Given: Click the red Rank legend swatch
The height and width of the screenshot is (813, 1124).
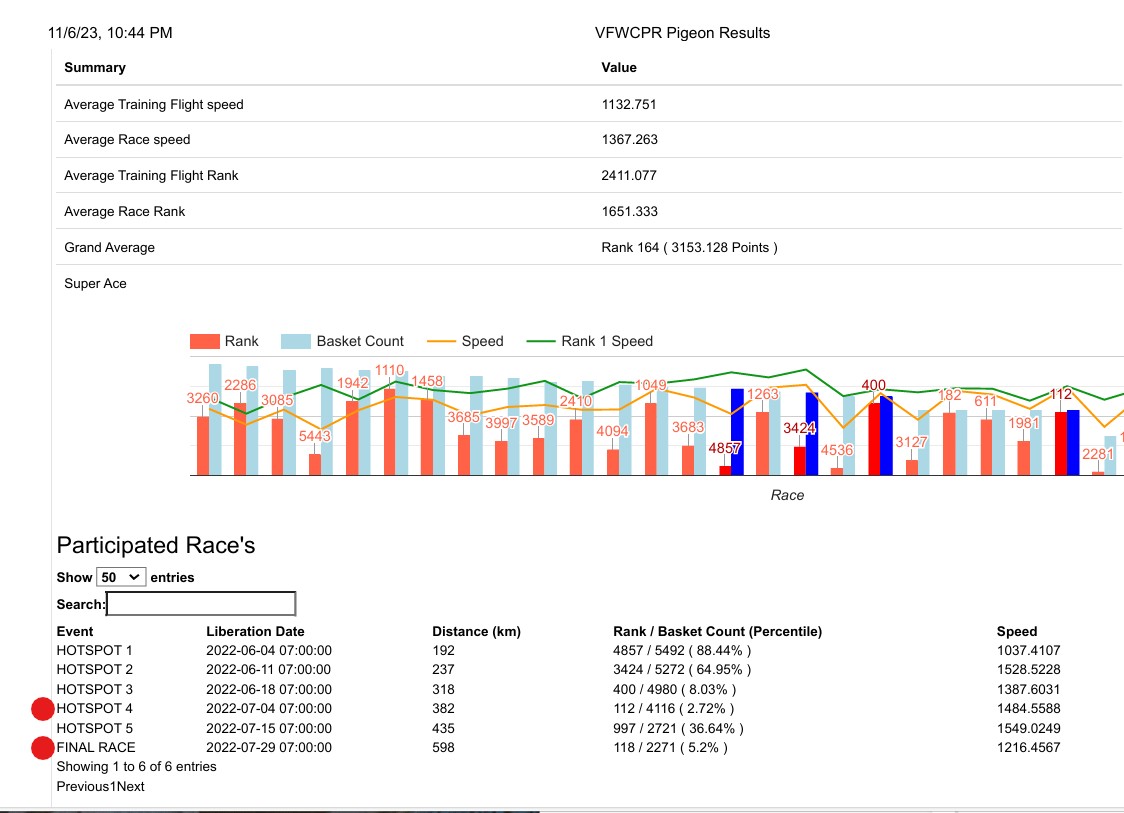Looking at the screenshot, I should point(204,341).
